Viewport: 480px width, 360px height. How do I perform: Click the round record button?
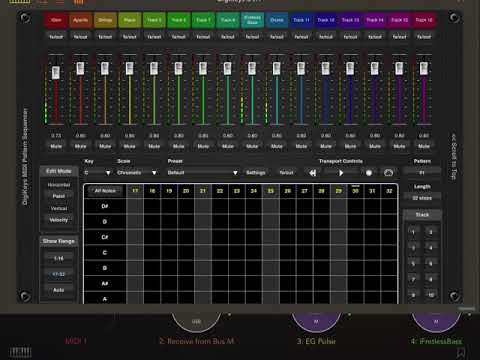pos(369,173)
